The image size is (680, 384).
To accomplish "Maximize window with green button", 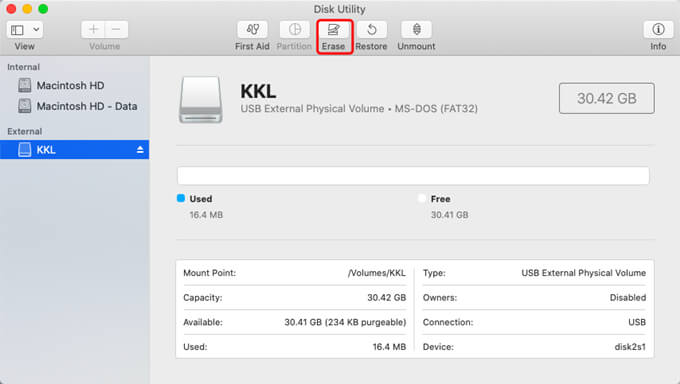I will (x=43, y=9).
